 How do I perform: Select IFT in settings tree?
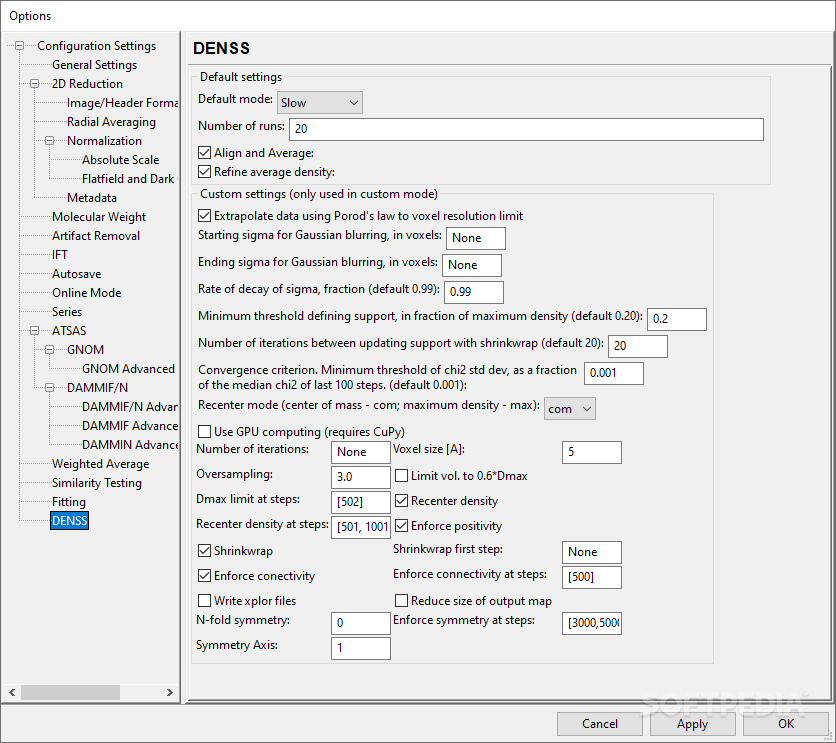tap(60, 255)
